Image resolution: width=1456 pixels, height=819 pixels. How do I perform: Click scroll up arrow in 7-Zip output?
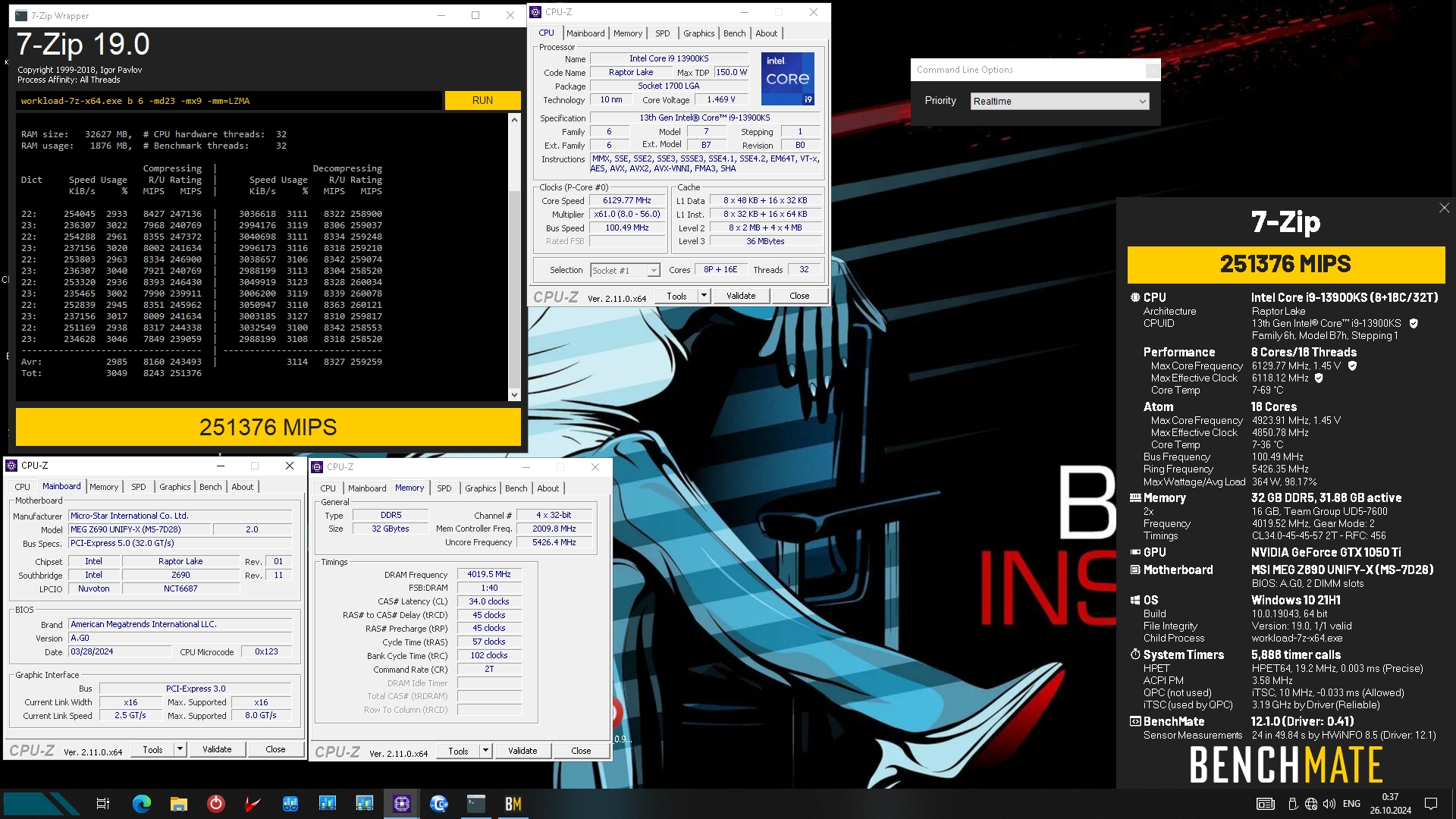514,120
